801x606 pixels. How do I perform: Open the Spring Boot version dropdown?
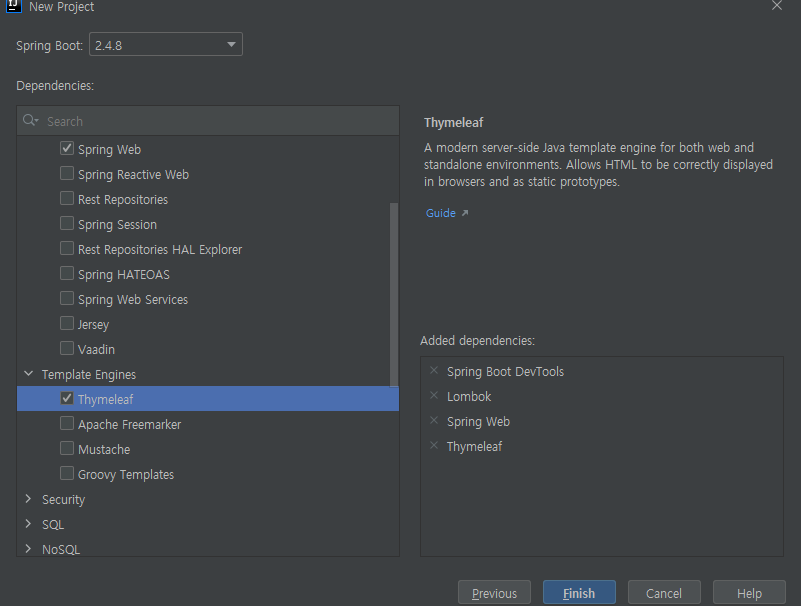(x=166, y=45)
